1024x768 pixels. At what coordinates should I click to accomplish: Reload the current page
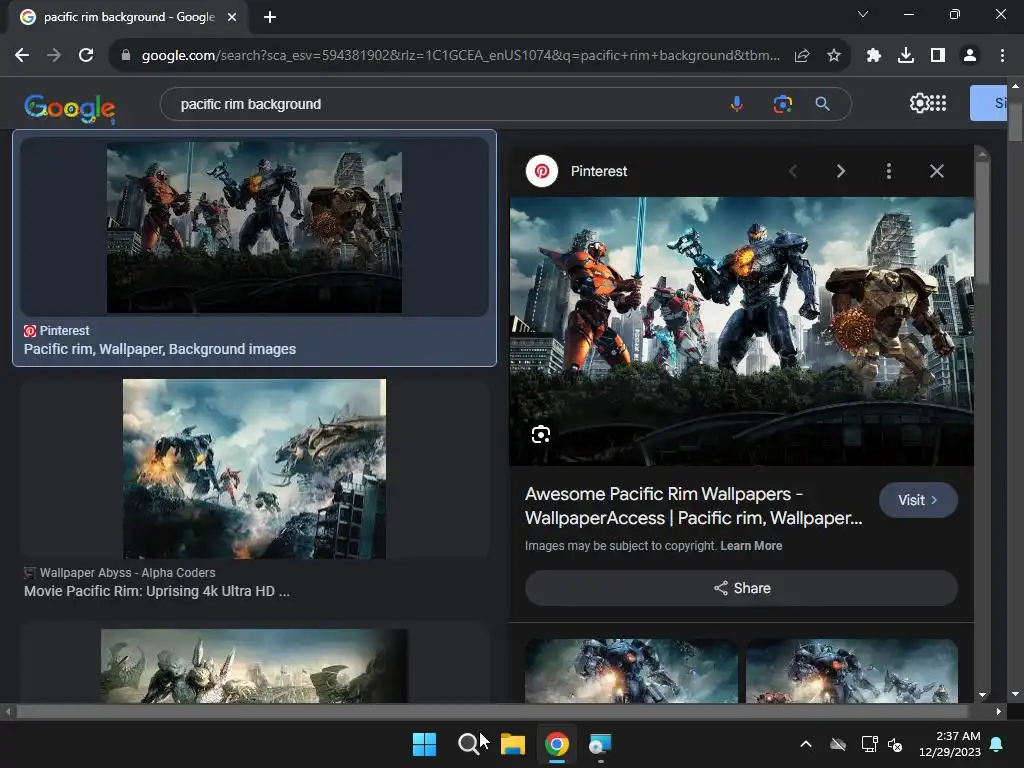[86, 56]
